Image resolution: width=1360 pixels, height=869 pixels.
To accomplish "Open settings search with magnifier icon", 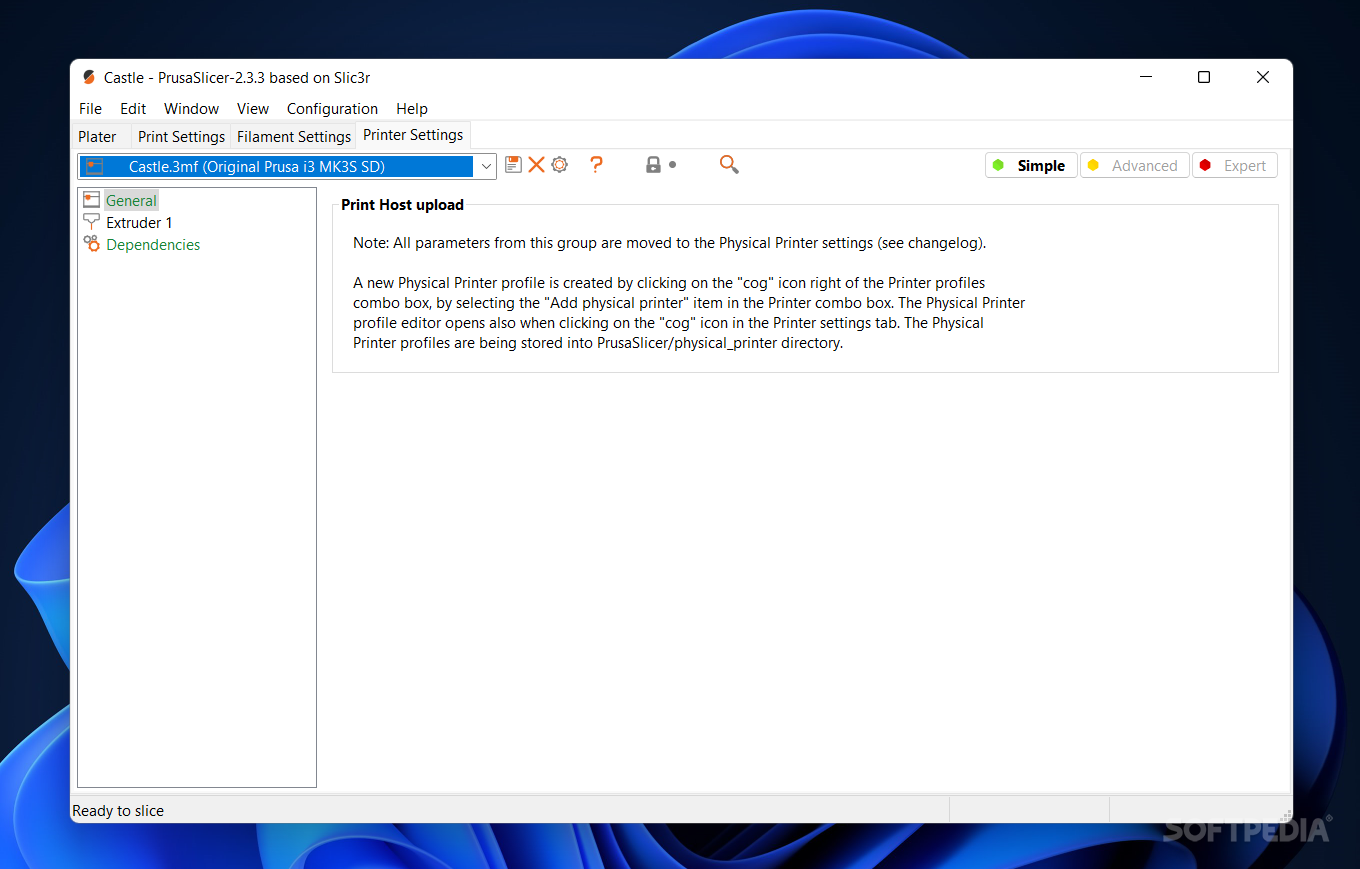I will coord(729,165).
